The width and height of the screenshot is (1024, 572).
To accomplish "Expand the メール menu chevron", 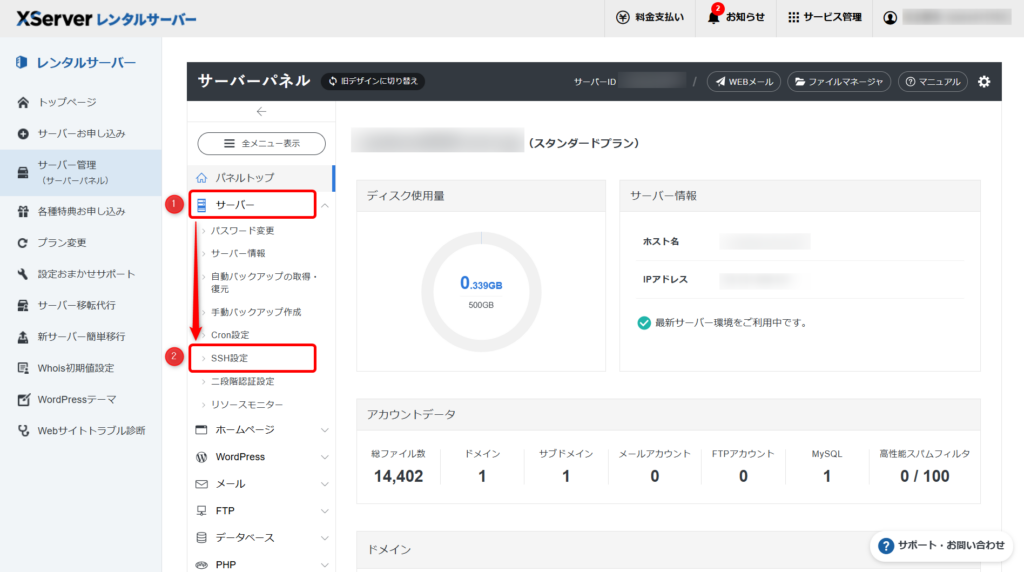I will pyautogui.click(x=325, y=484).
